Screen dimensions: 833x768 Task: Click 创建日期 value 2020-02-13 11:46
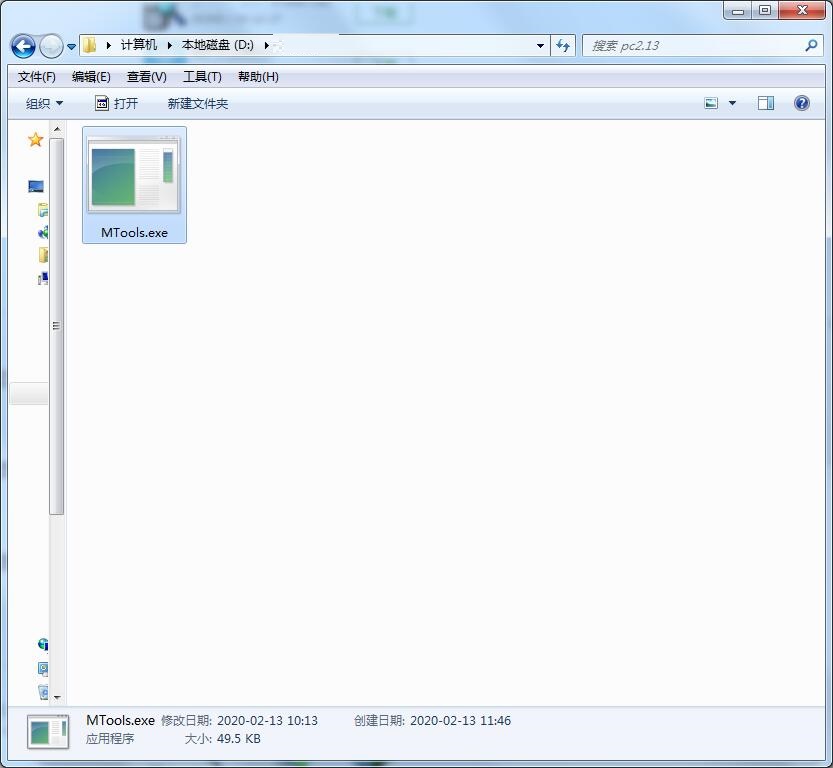[x=461, y=721]
